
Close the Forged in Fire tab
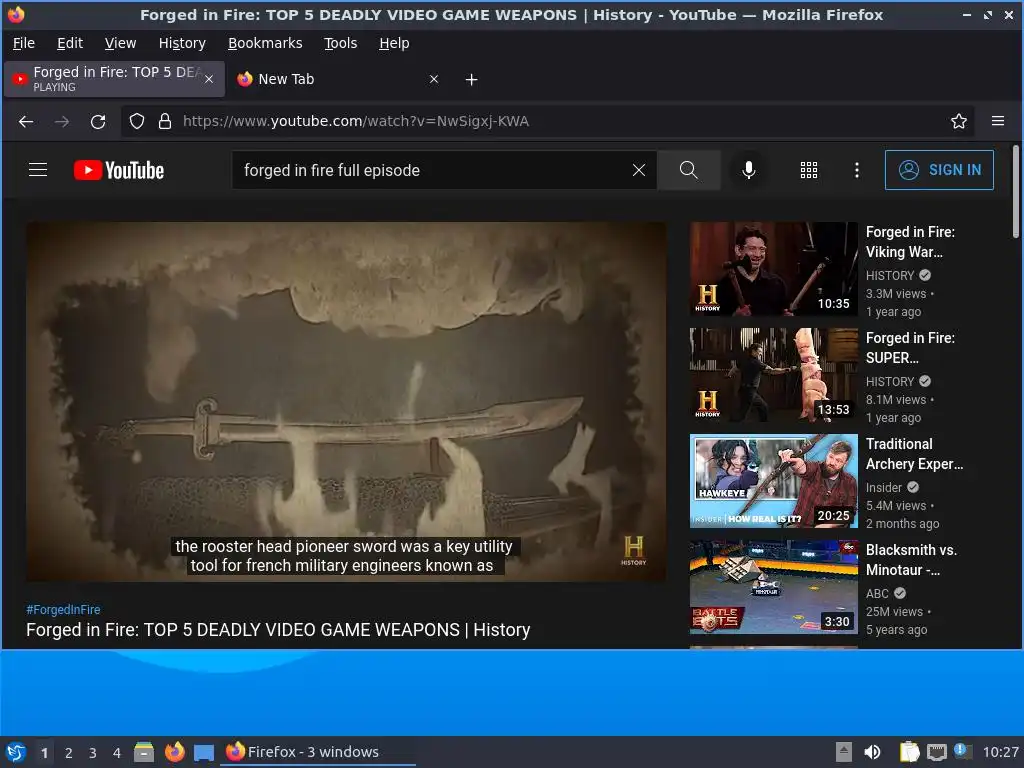click(x=209, y=79)
